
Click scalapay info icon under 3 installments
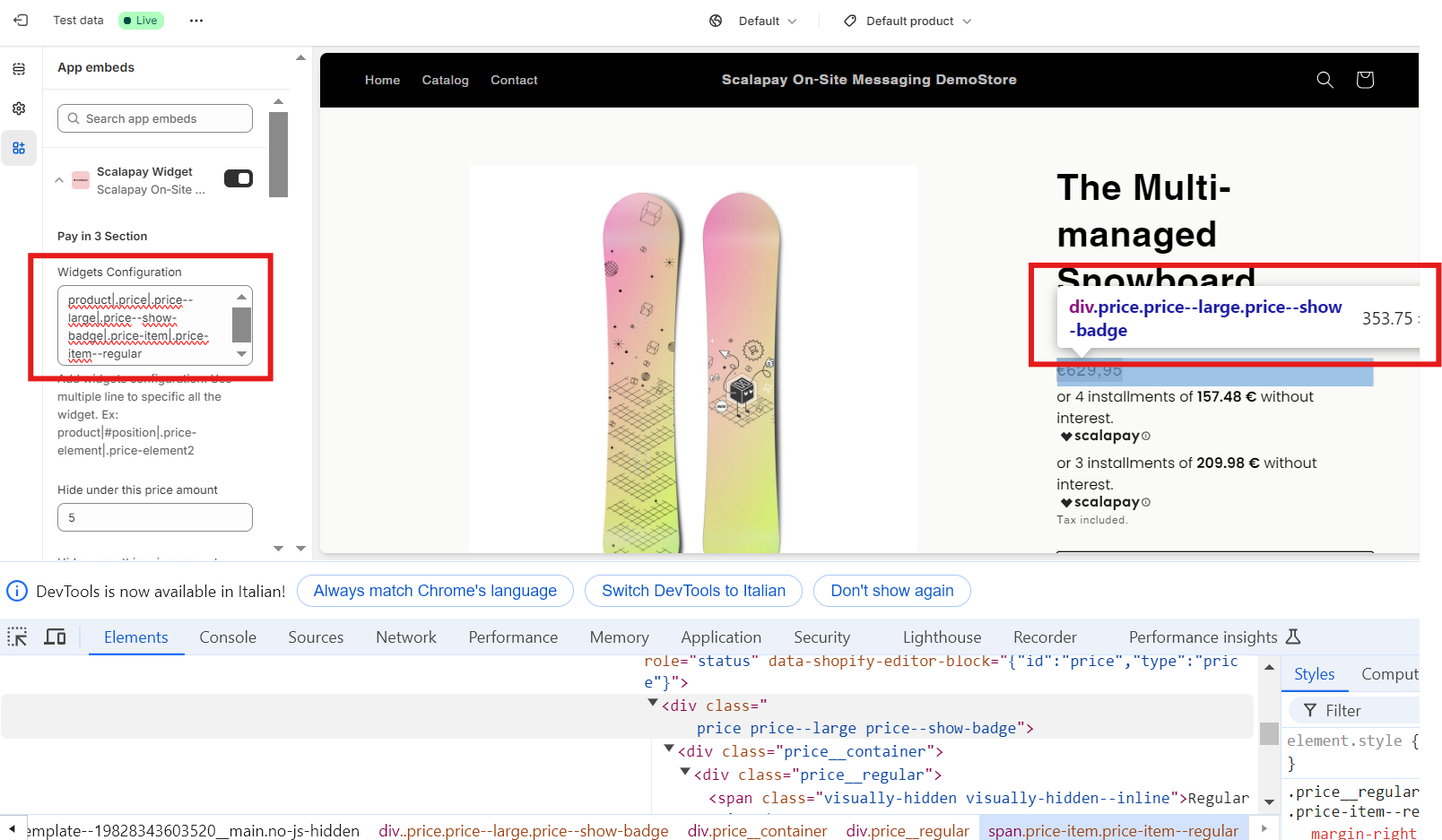(1146, 503)
